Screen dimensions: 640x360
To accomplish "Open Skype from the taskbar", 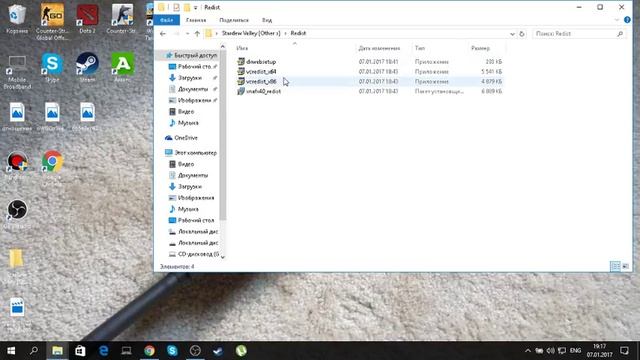I will tap(172, 351).
